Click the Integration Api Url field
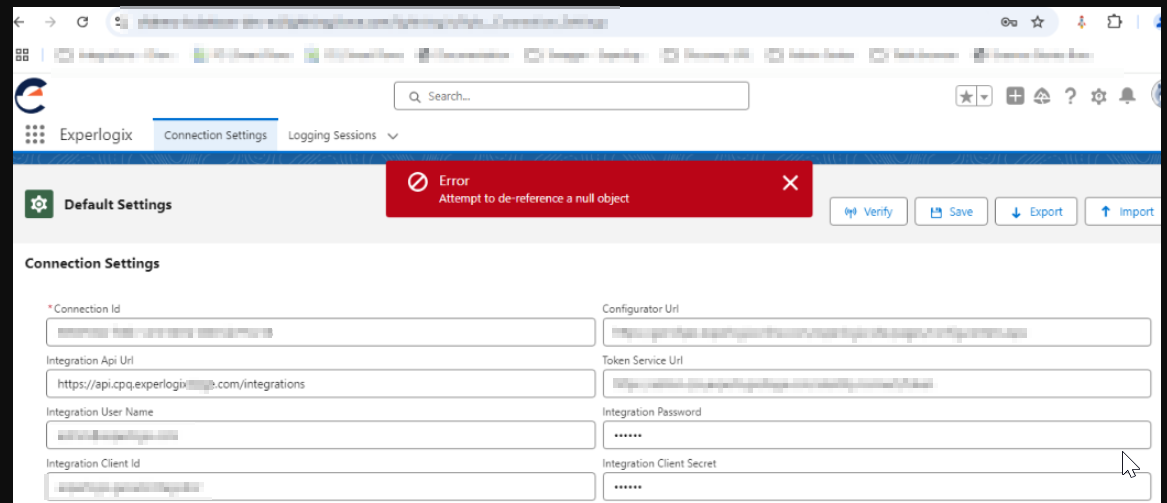This screenshot has width=1167, height=503. pos(320,384)
